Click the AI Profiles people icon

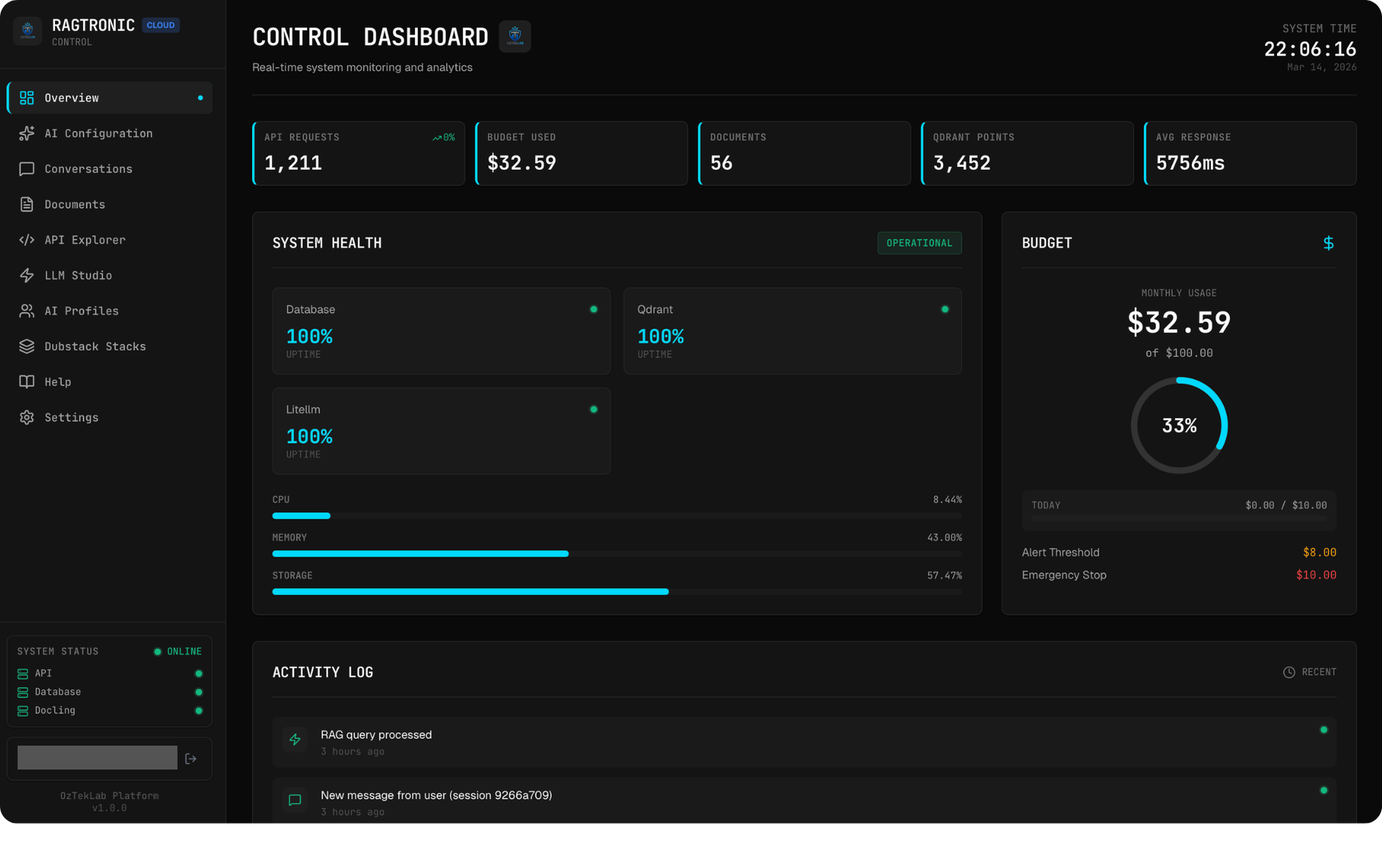tap(27, 311)
